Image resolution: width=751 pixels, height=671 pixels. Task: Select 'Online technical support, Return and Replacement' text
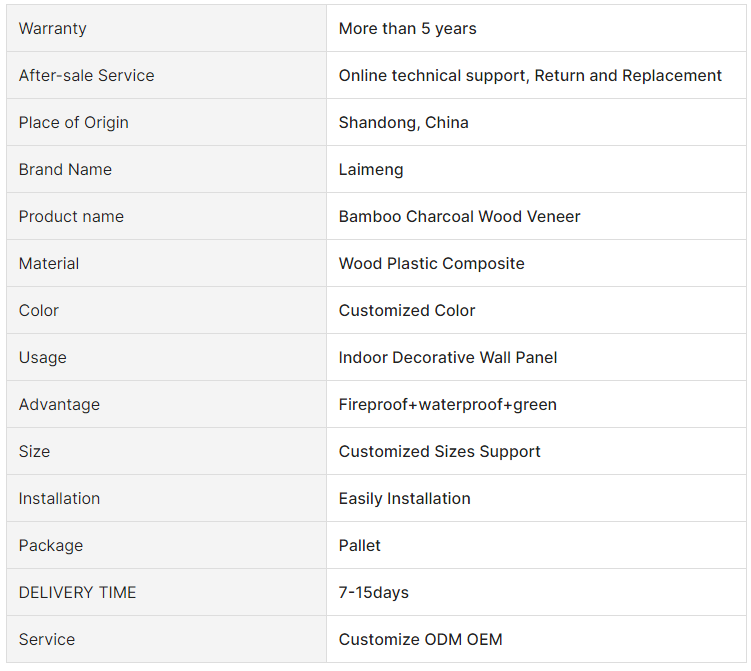click(x=530, y=76)
